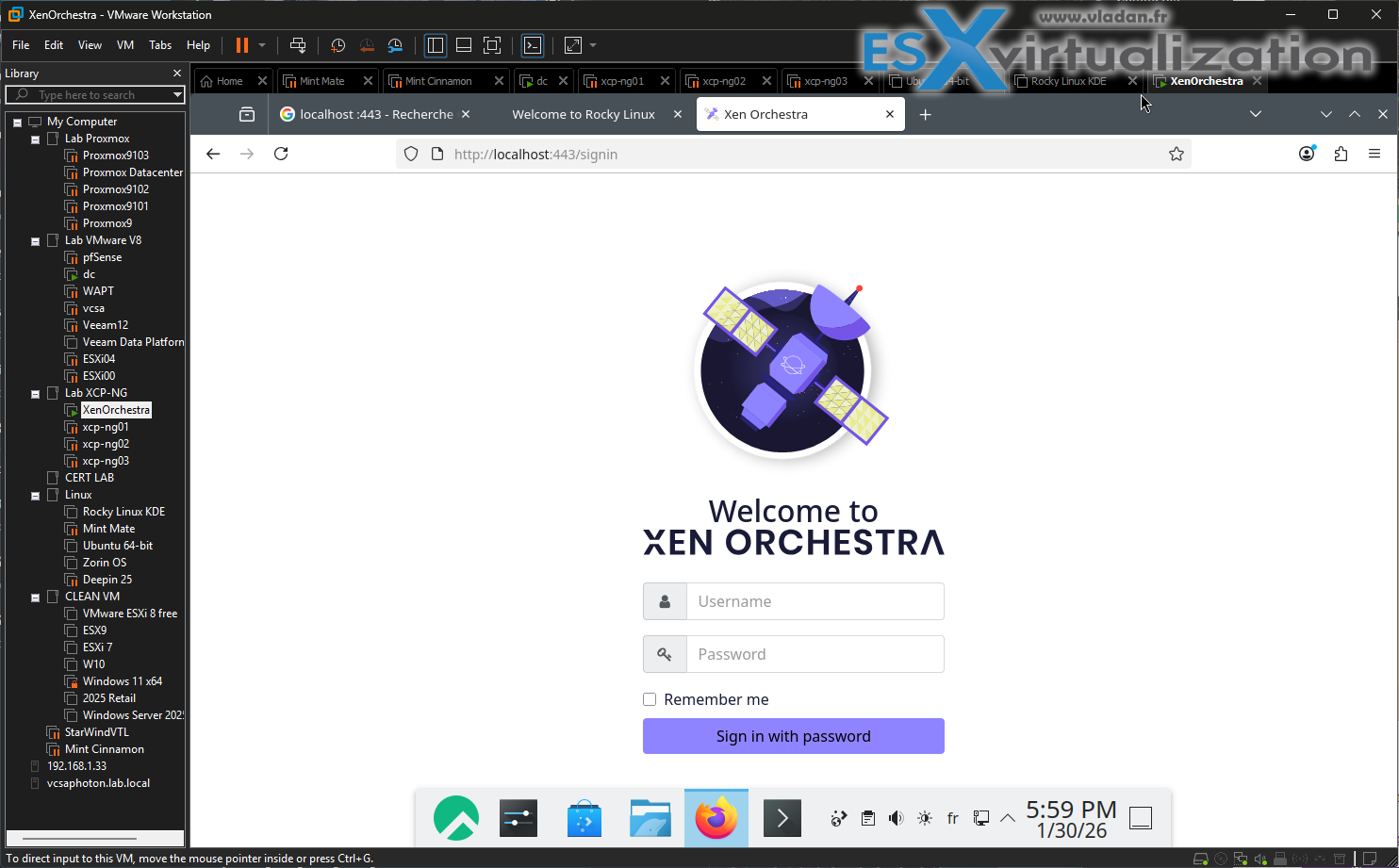This screenshot has height=868, width=1399.
Task: Enter full screen mode from VMware toolbar
Action: tap(492, 45)
